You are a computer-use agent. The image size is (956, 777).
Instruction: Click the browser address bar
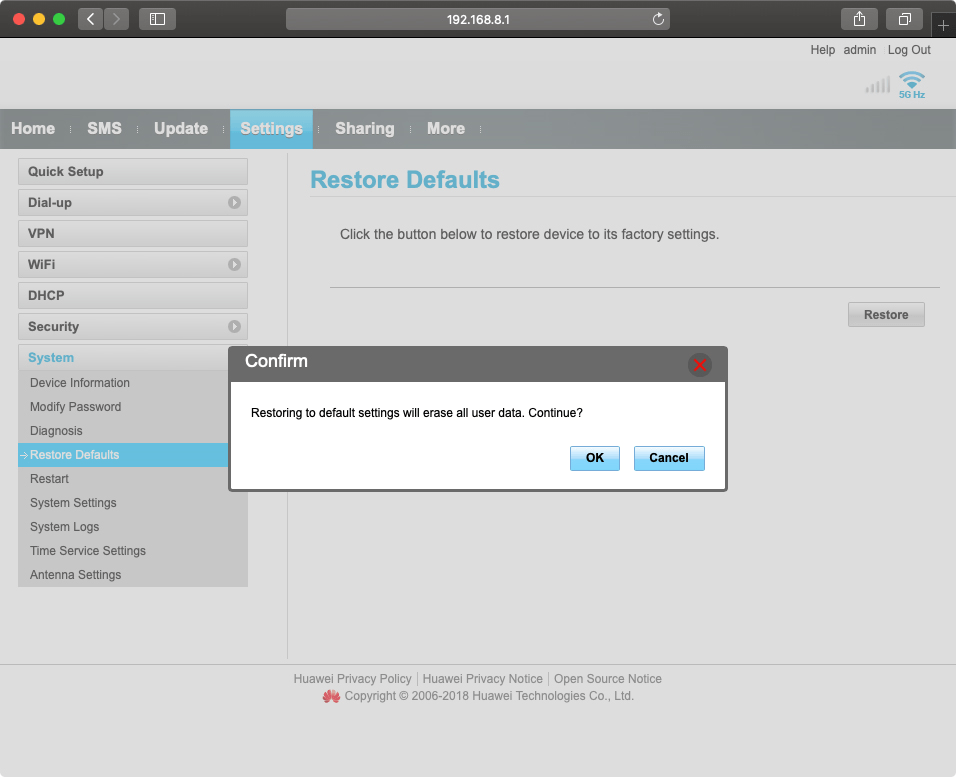pyautogui.click(x=478, y=18)
